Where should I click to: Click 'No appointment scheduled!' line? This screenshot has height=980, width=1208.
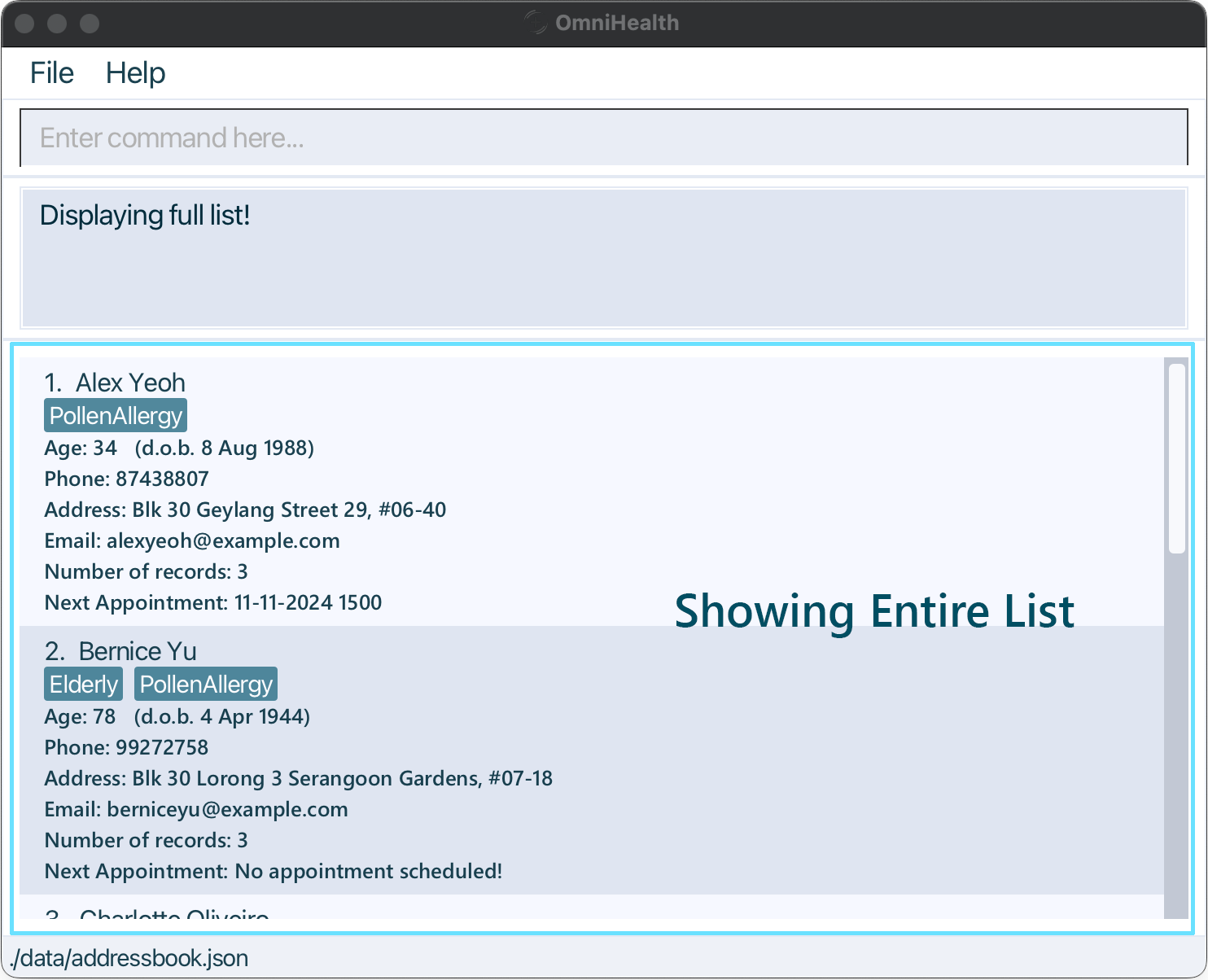point(274,871)
